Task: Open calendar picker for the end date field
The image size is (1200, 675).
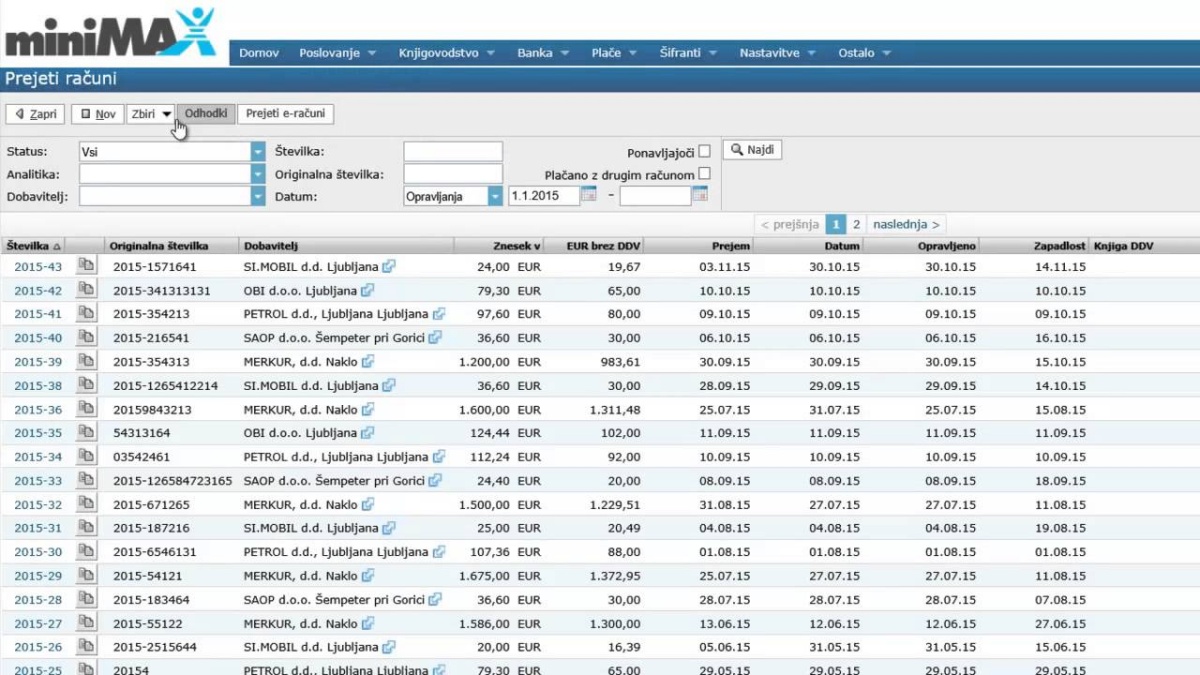Action: pyautogui.click(x=700, y=196)
